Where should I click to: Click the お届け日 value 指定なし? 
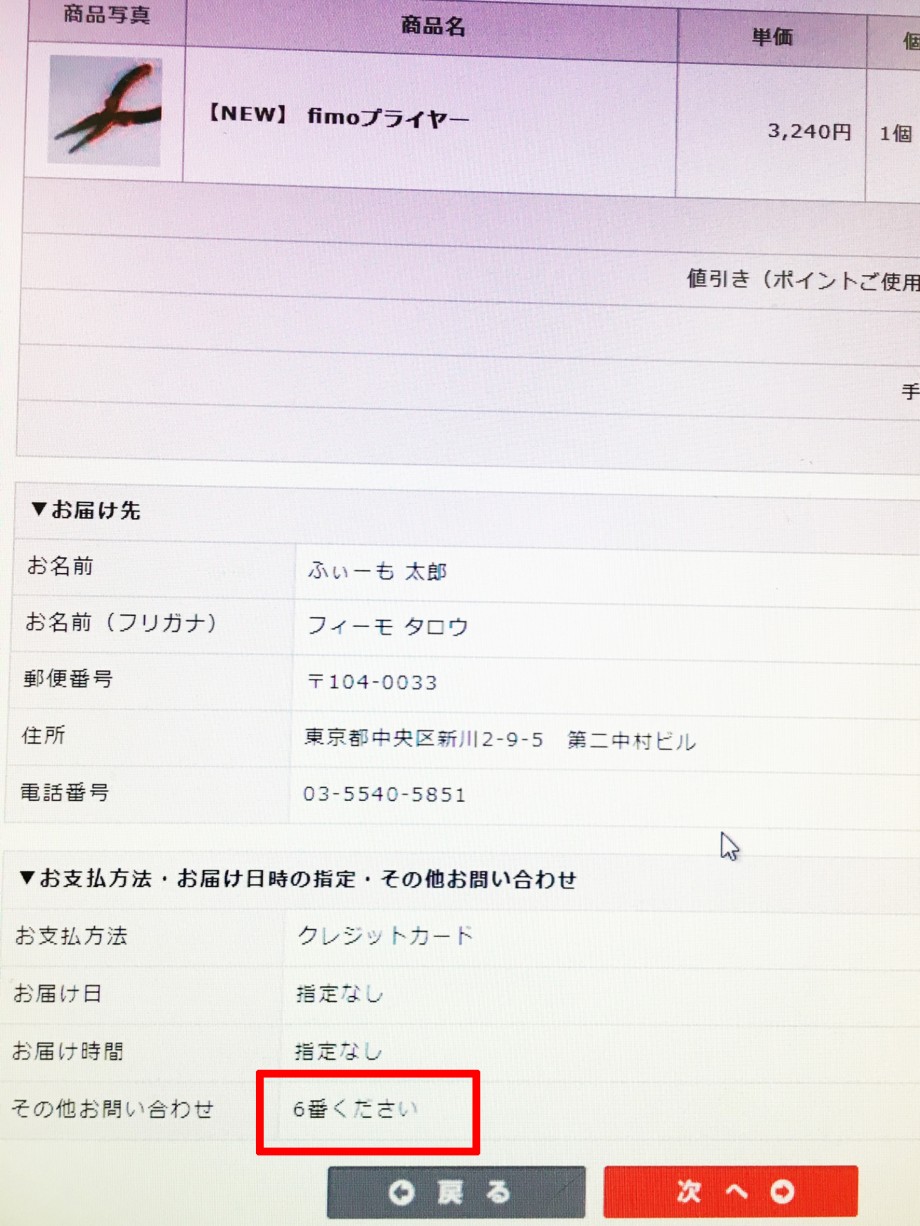tap(339, 994)
